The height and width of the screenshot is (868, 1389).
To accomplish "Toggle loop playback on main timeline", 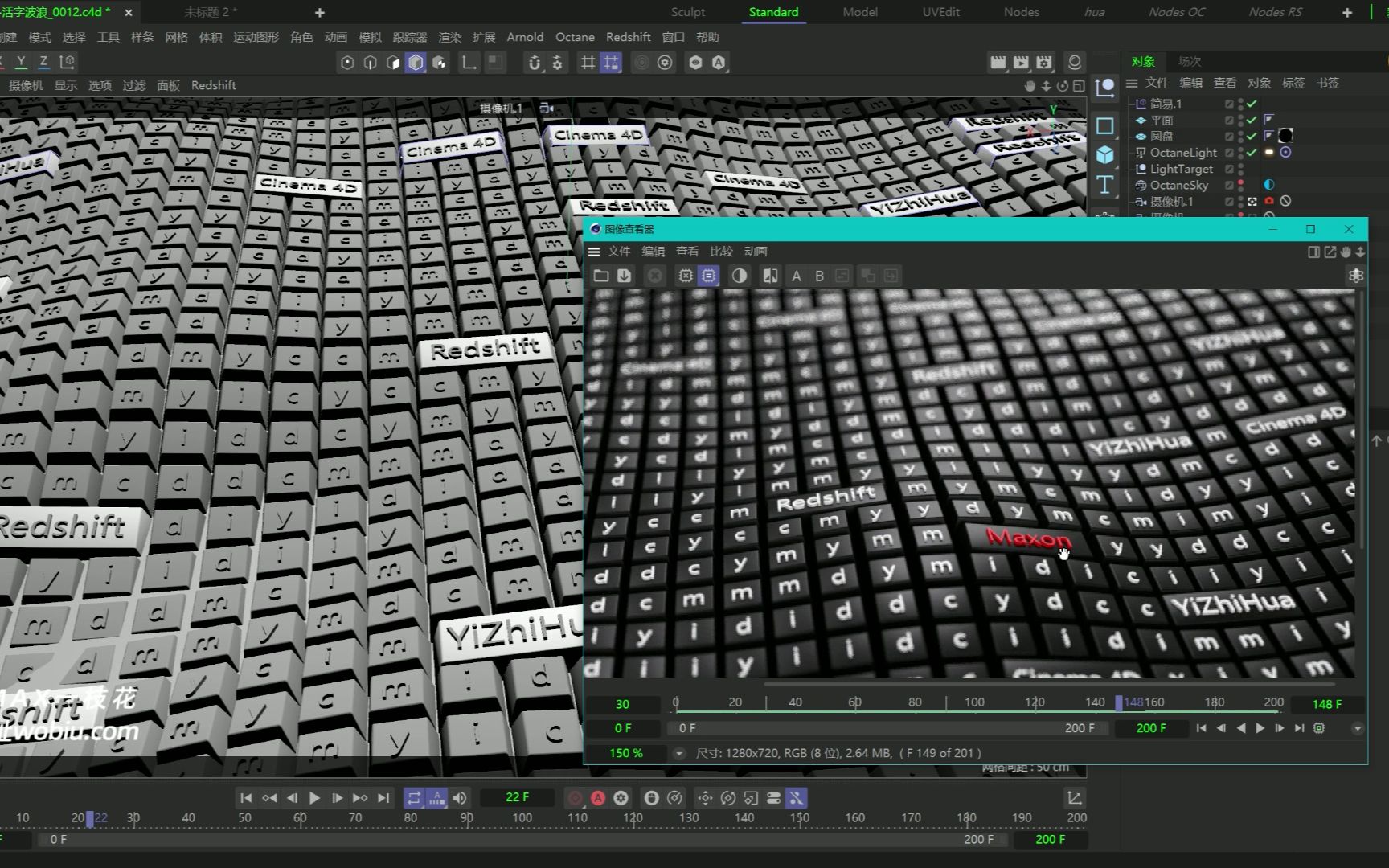I will 414,798.
